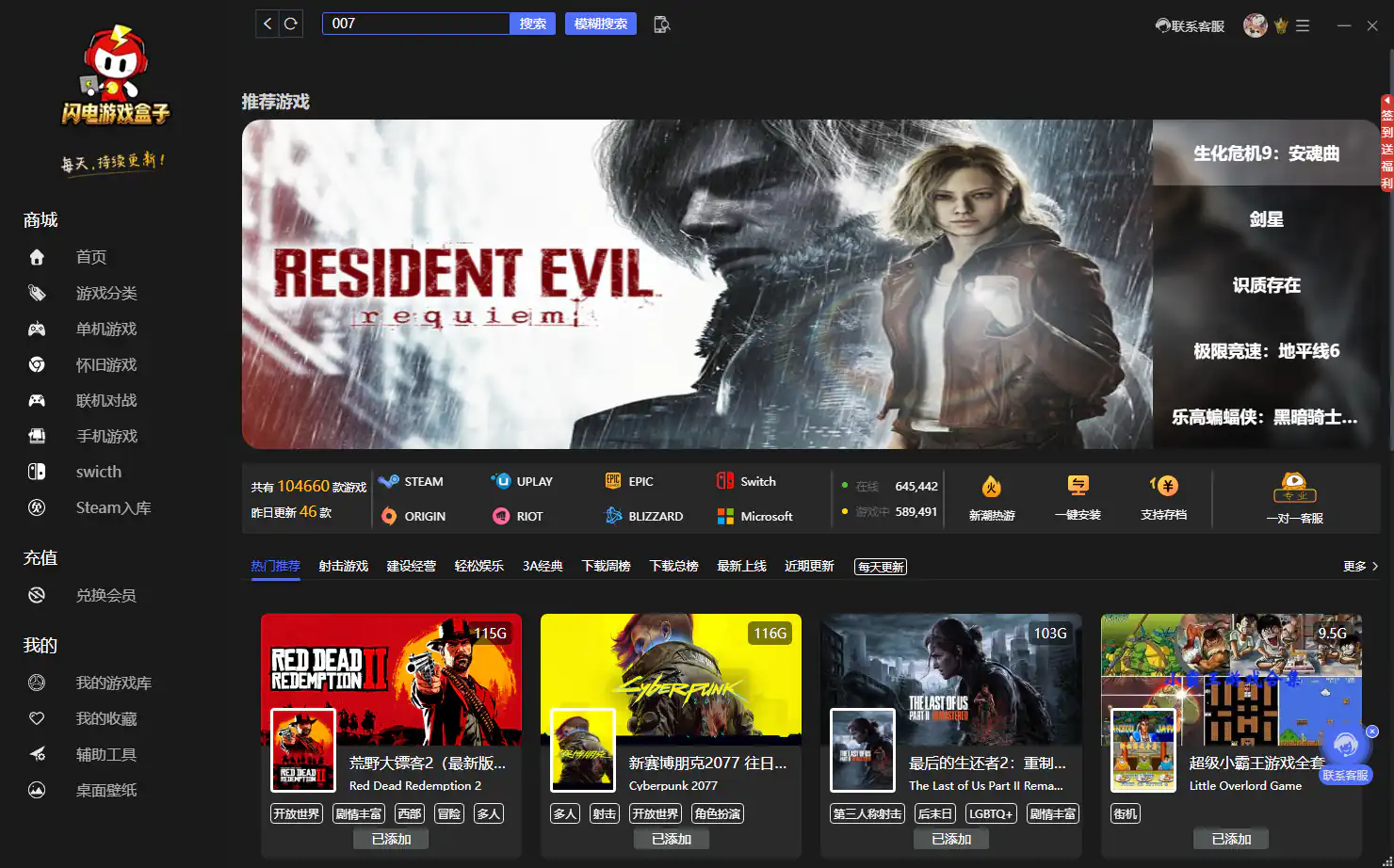Click the 后末日 tag on The Last of Us
The image size is (1394, 868).
coord(935,813)
